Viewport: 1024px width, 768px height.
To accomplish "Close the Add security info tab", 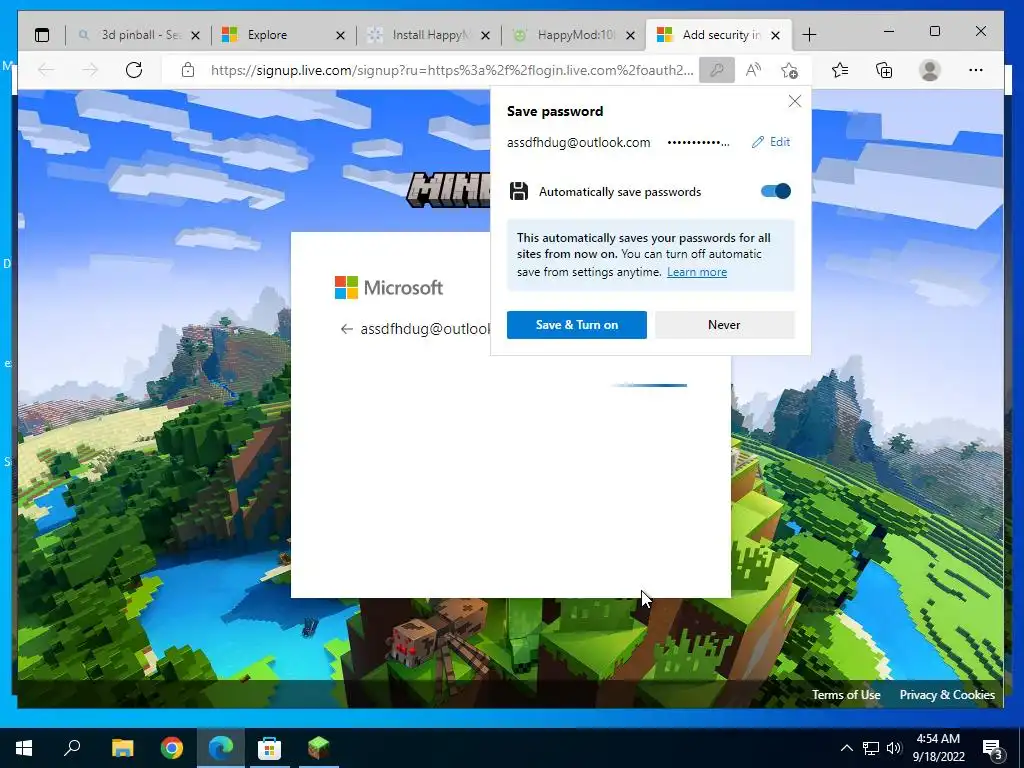I will [775, 36].
